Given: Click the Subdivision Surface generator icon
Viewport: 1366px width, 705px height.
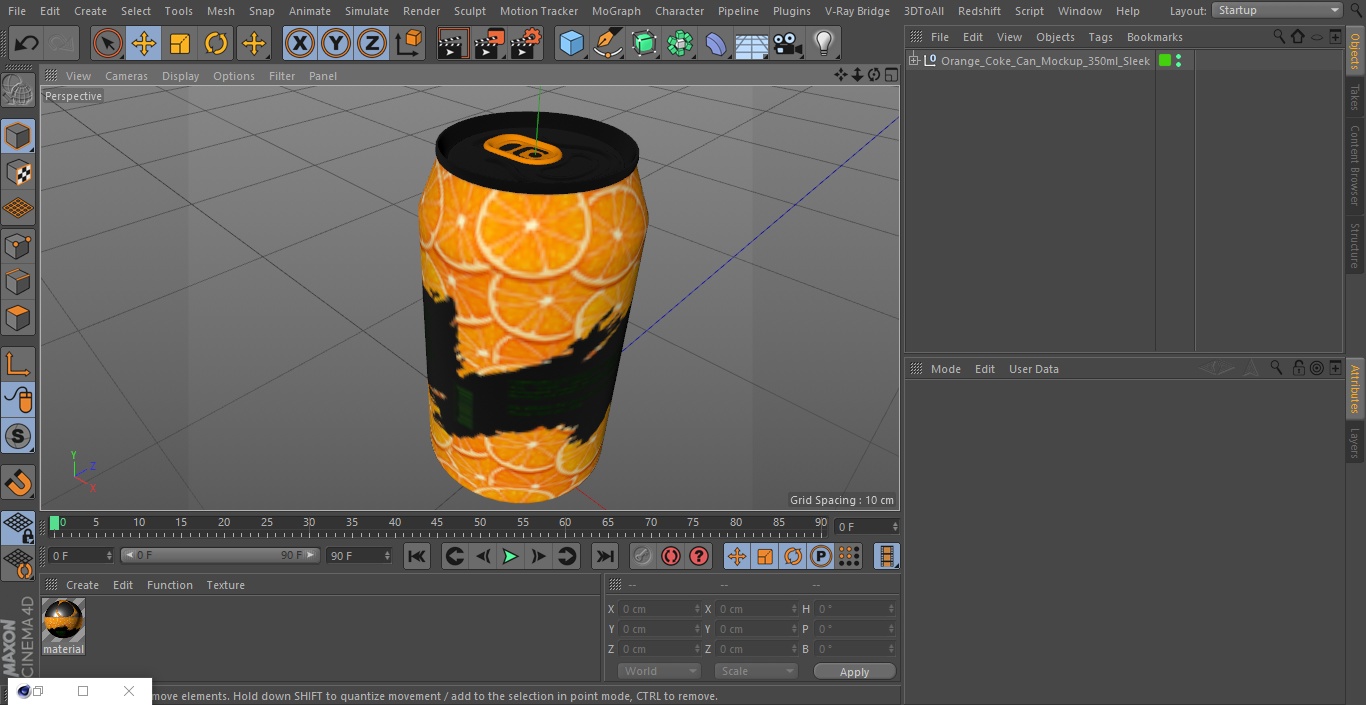Looking at the screenshot, I should pos(644,43).
